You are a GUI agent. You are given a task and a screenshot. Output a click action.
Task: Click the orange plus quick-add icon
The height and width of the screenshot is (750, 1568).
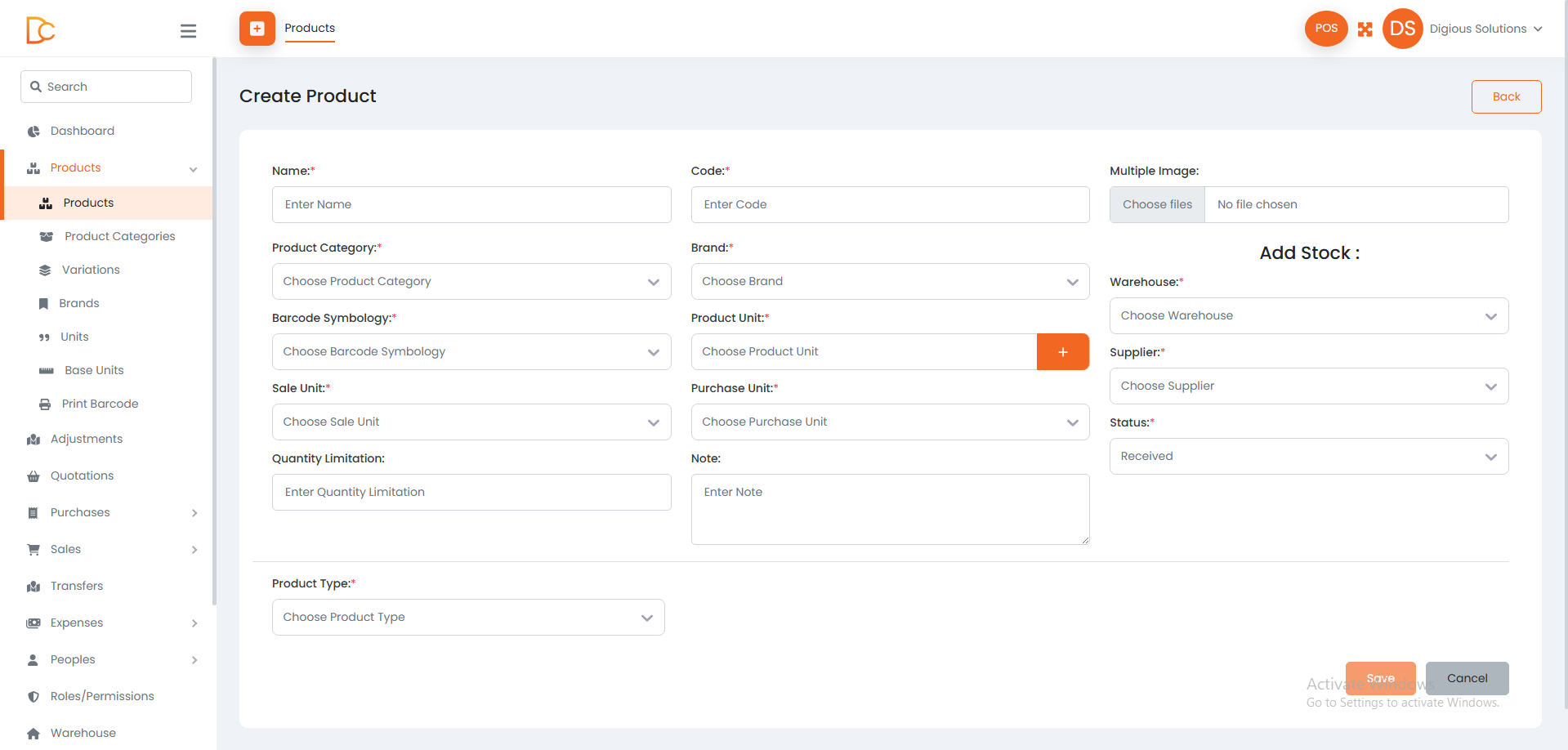point(257,29)
